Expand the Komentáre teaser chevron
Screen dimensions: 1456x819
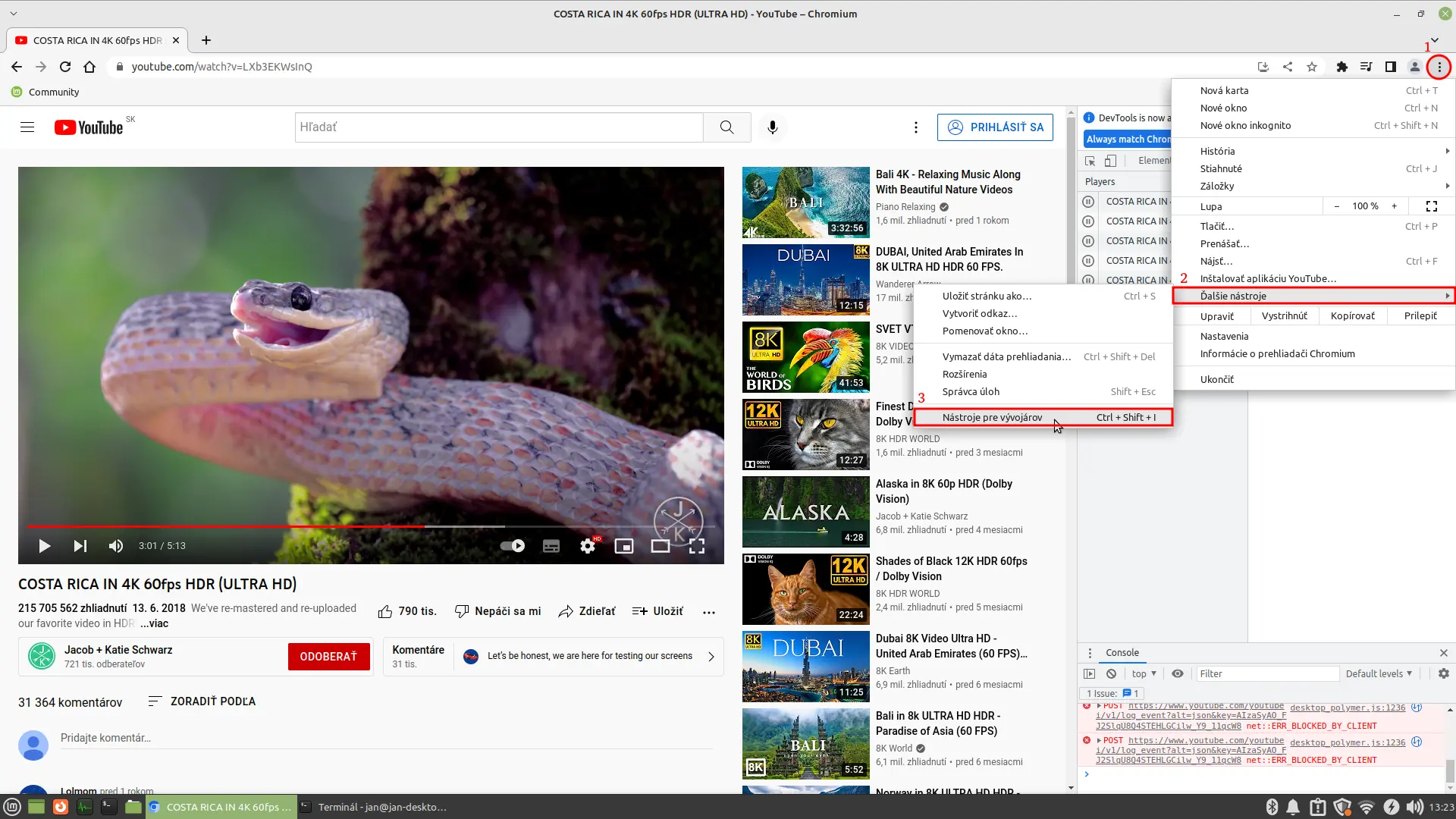pyautogui.click(x=711, y=657)
